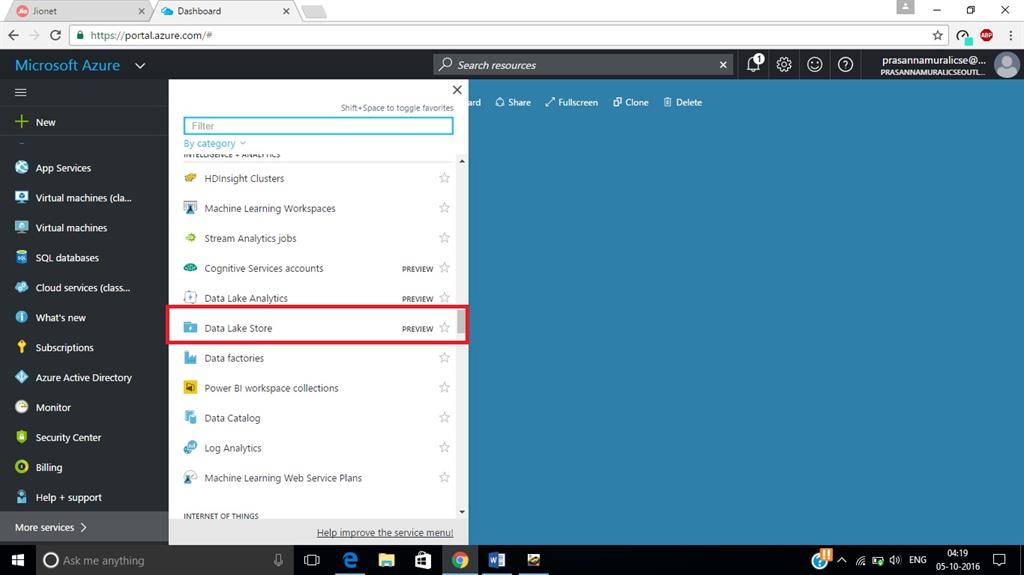Open the user account menu
This screenshot has width=1024, height=575.
coord(941,65)
